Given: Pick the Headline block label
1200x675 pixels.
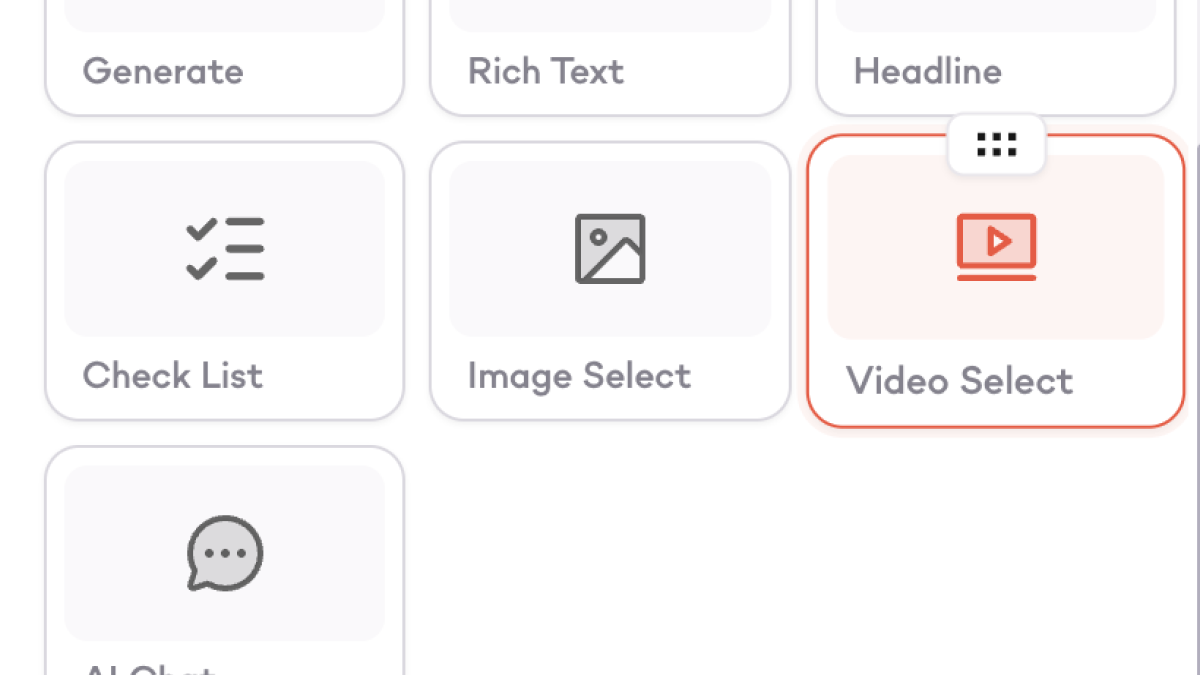Looking at the screenshot, I should [x=927, y=71].
